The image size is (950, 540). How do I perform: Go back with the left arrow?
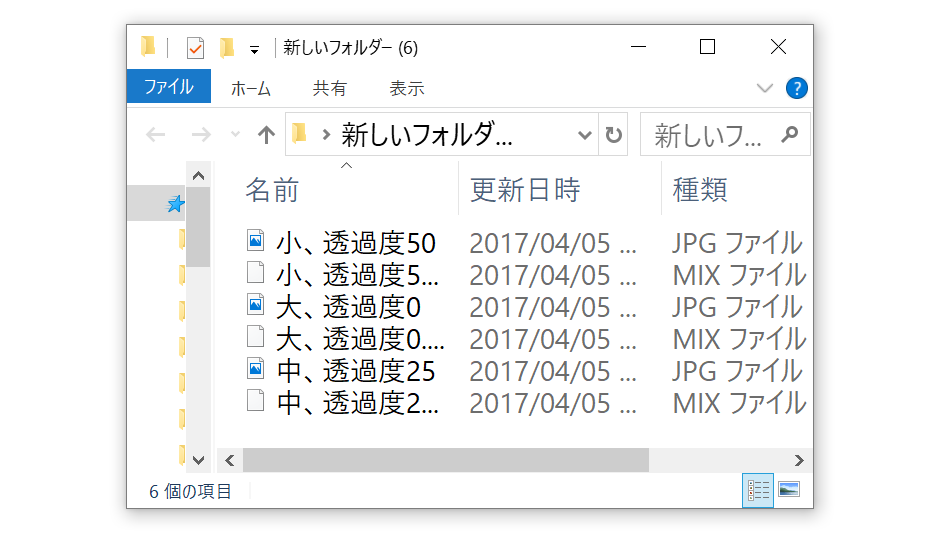click(156, 134)
